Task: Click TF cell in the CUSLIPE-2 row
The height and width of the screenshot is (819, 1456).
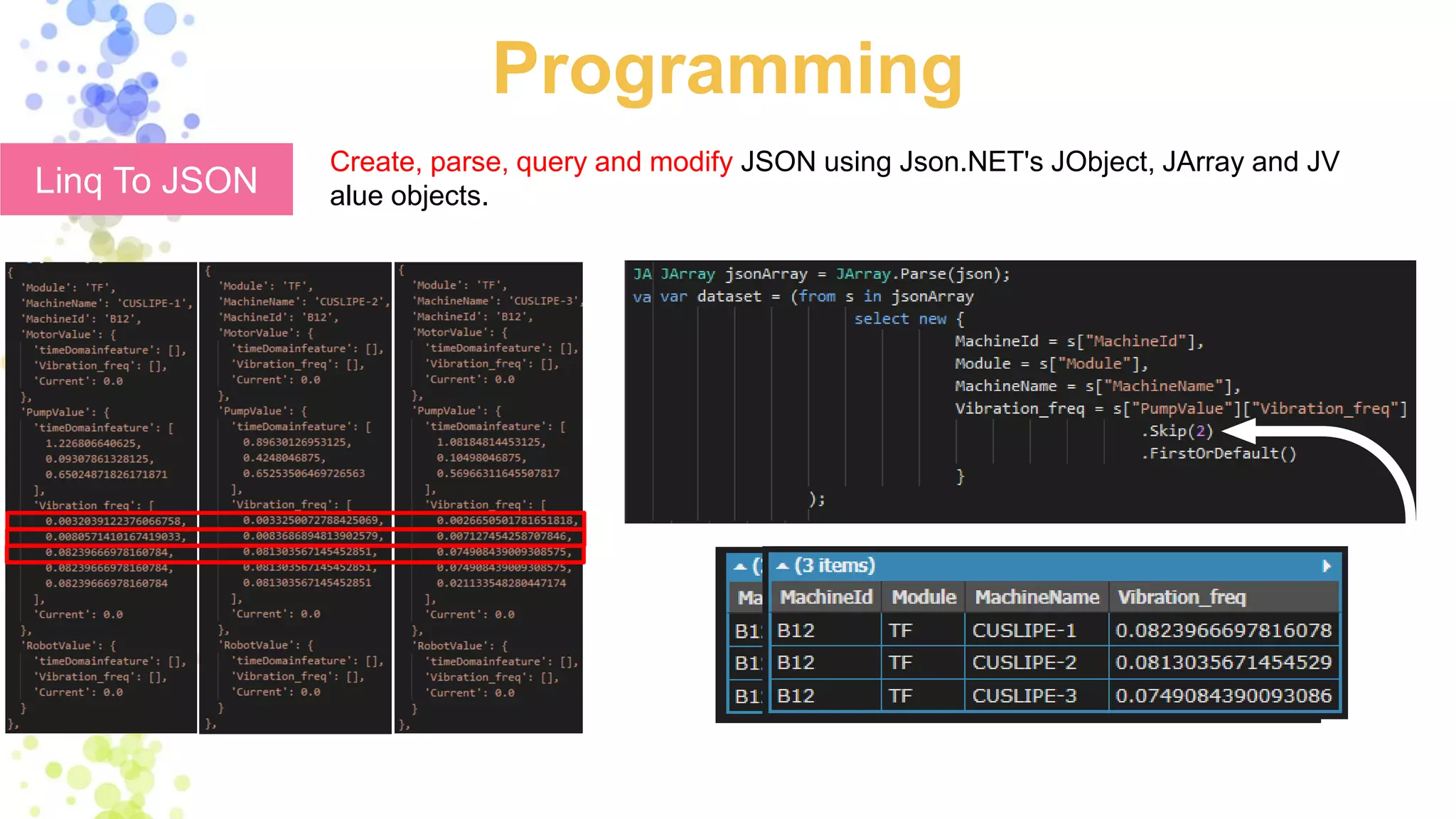Action: pos(923,663)
